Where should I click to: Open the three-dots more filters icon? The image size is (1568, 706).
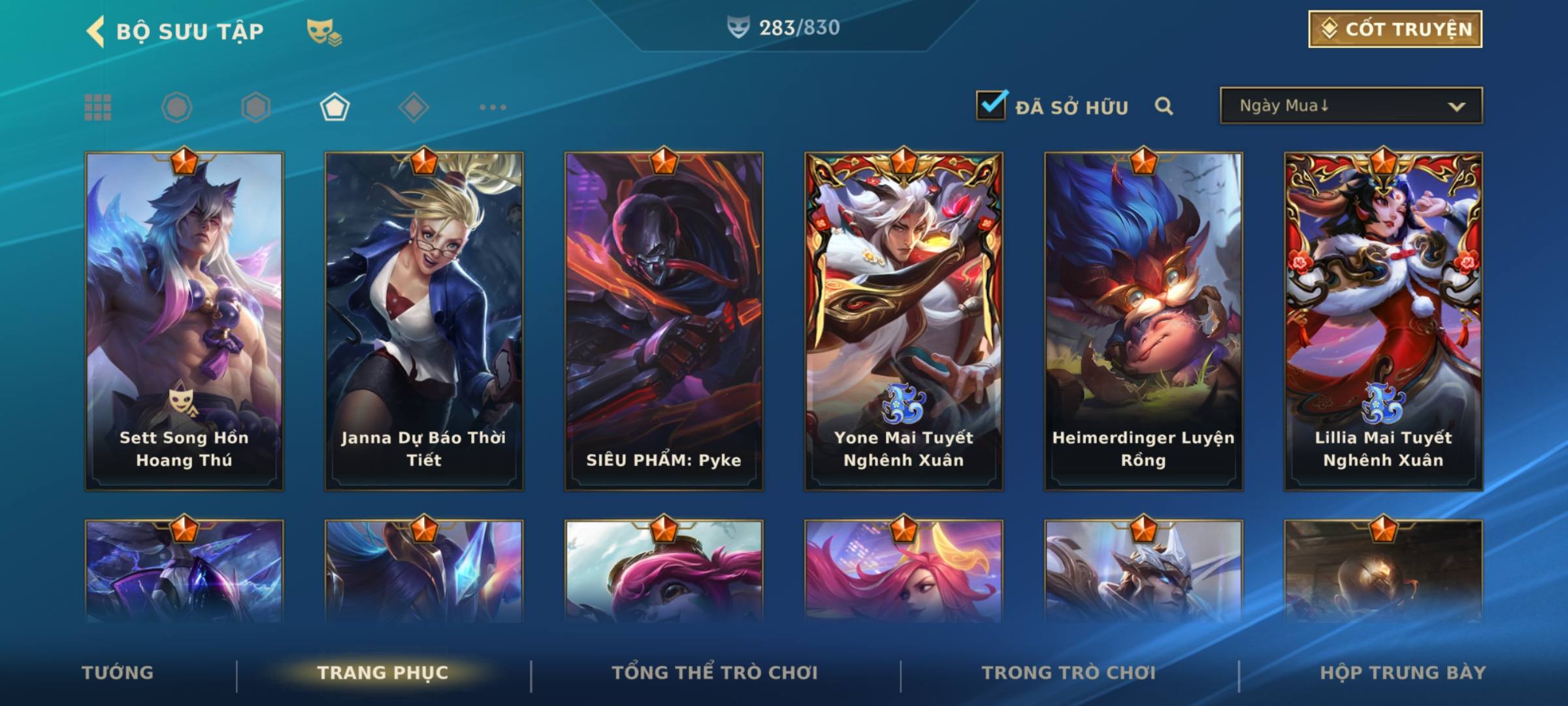pos(493,107)
